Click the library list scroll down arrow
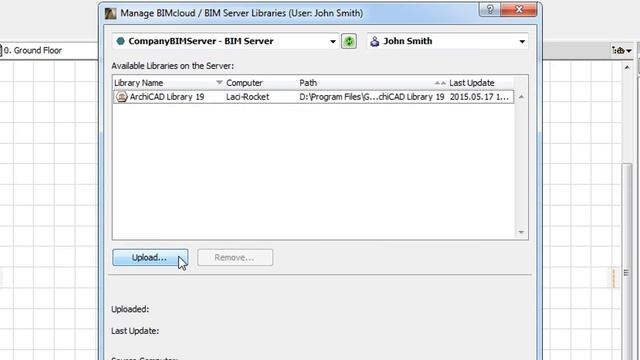The image size is (640, 360). pos(521,232)
